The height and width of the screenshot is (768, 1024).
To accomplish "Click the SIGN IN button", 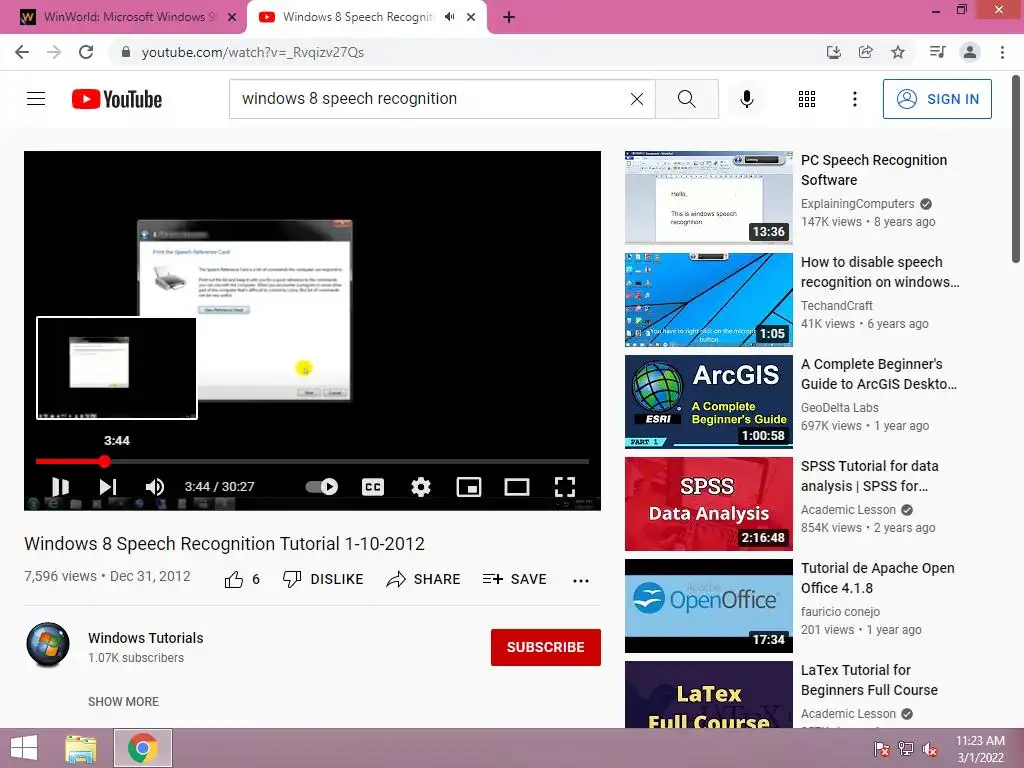I will pyautogui.click(x=937, y=99).
